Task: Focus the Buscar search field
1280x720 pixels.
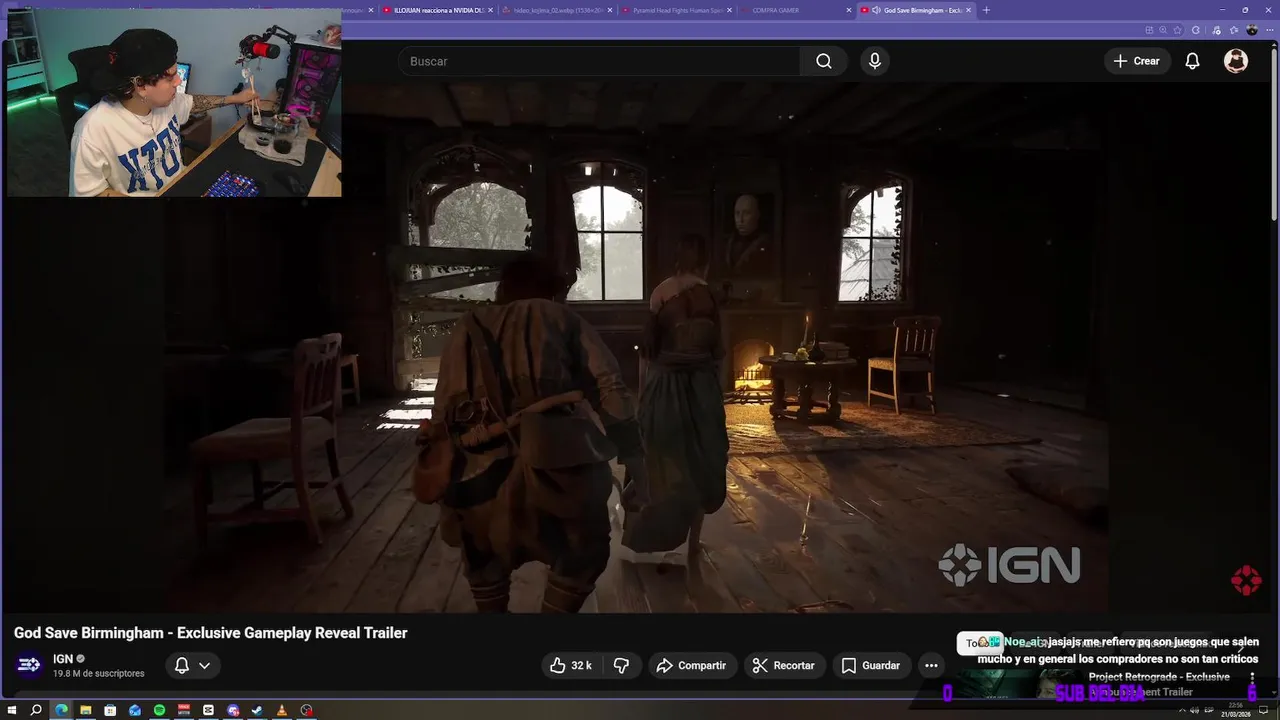Action: point(600,61)
